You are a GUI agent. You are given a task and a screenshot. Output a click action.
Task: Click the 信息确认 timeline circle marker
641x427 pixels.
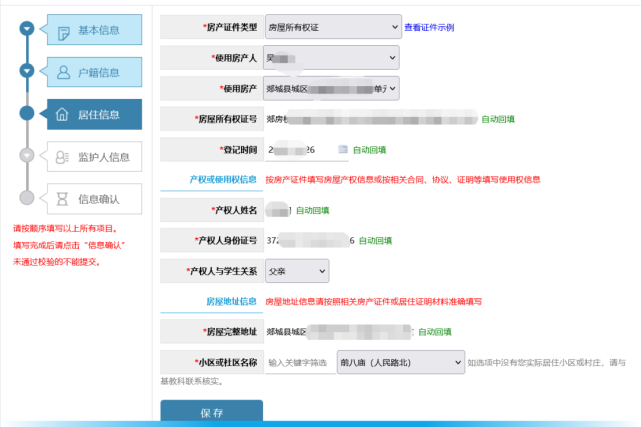27,197
